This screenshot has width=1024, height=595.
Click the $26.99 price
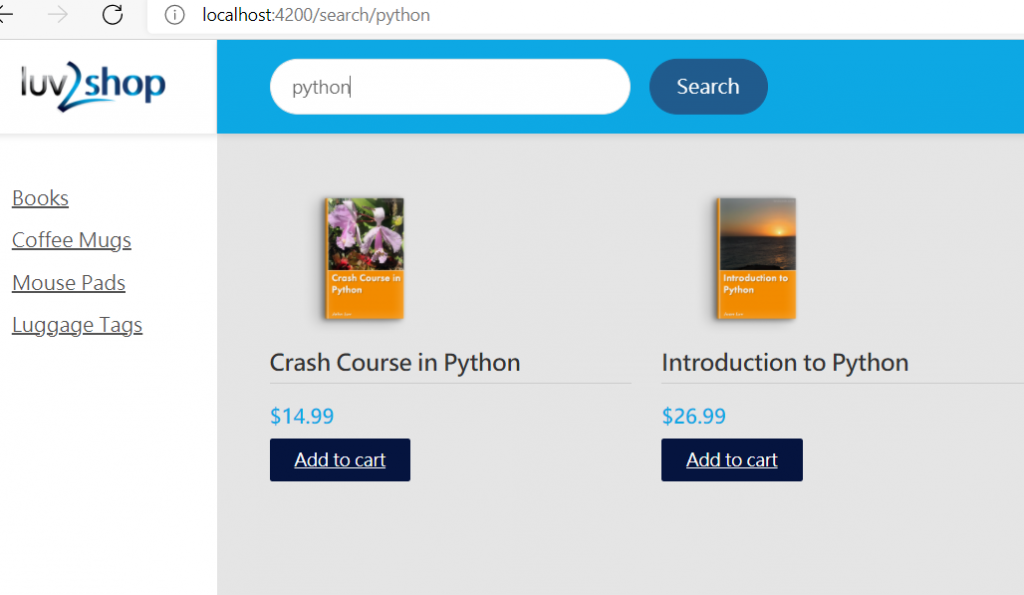click(694, 416)
